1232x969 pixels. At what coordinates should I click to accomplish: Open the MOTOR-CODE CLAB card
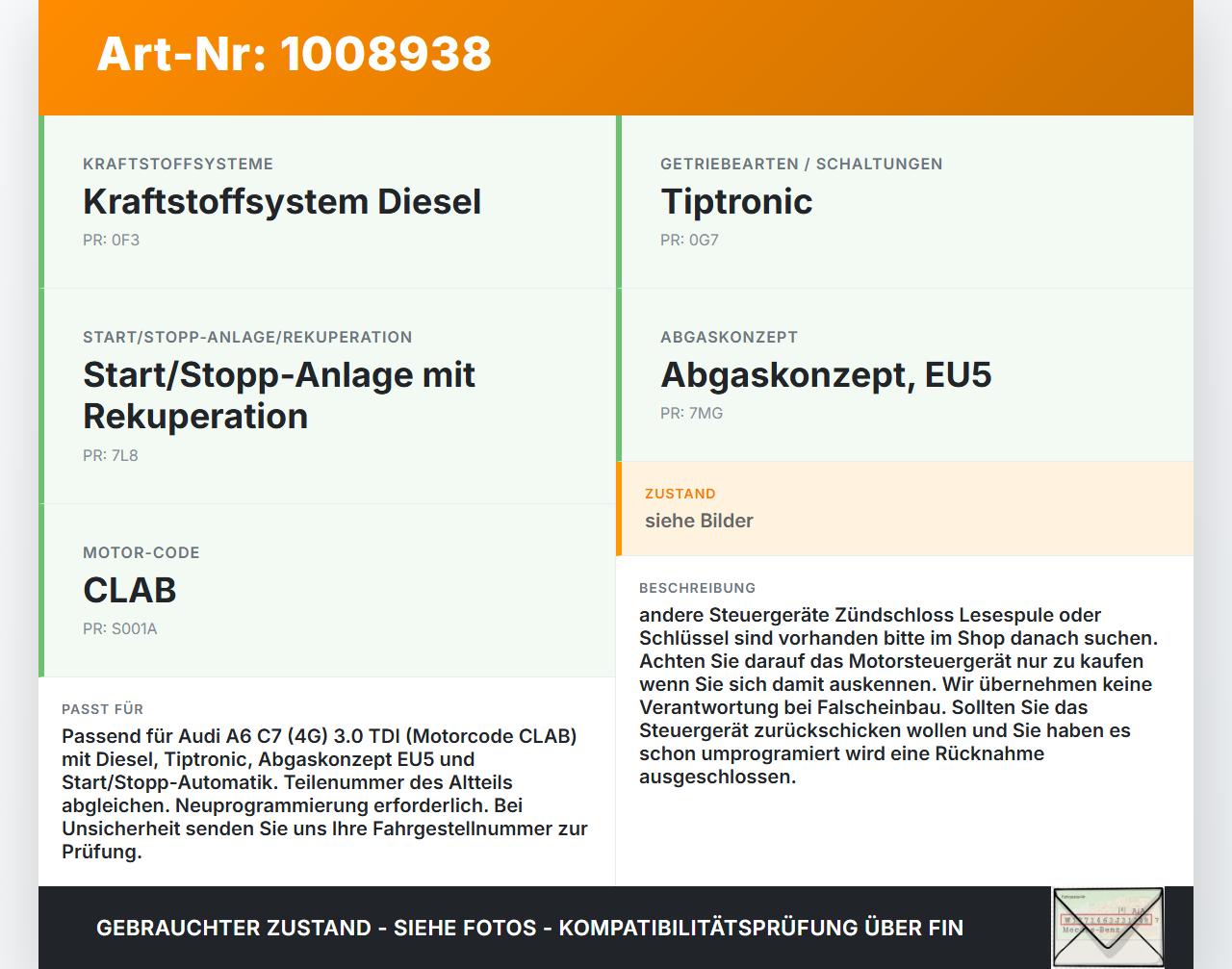tap(327, 591)
